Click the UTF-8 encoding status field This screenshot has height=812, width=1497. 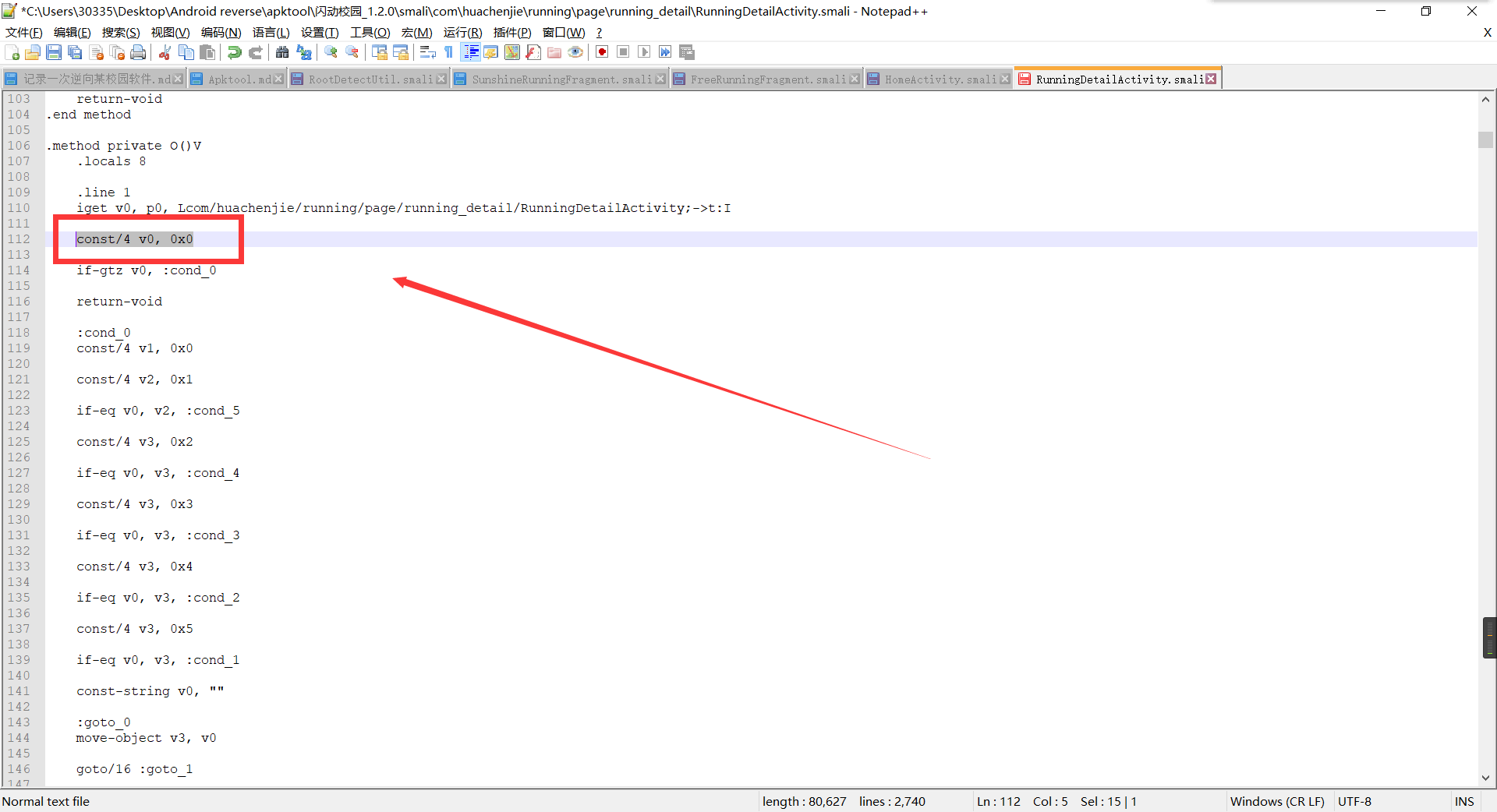click(x=1354, y=801)
